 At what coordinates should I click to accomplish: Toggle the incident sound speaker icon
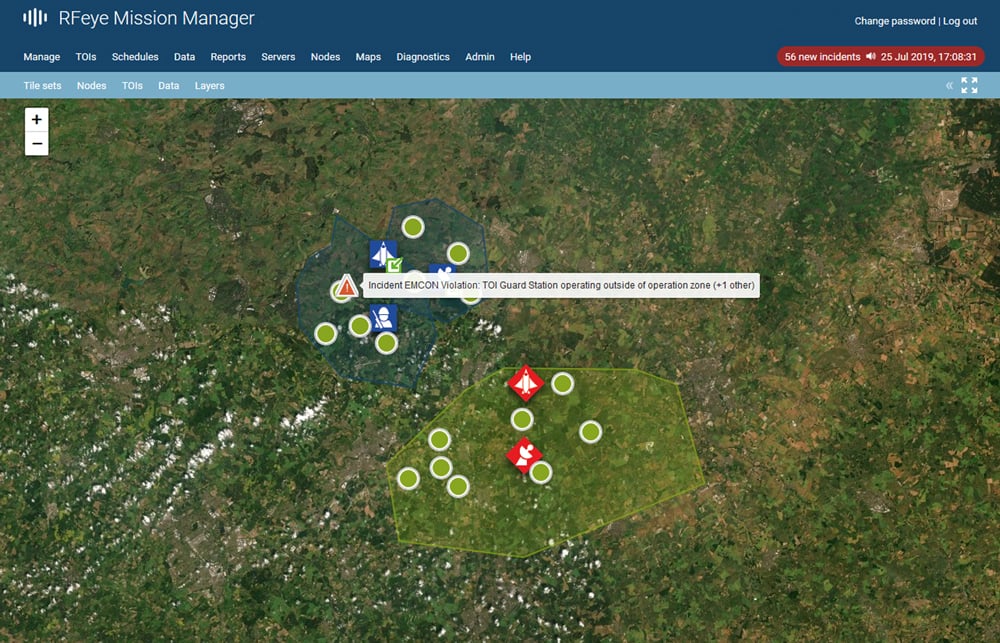[871, 57]
